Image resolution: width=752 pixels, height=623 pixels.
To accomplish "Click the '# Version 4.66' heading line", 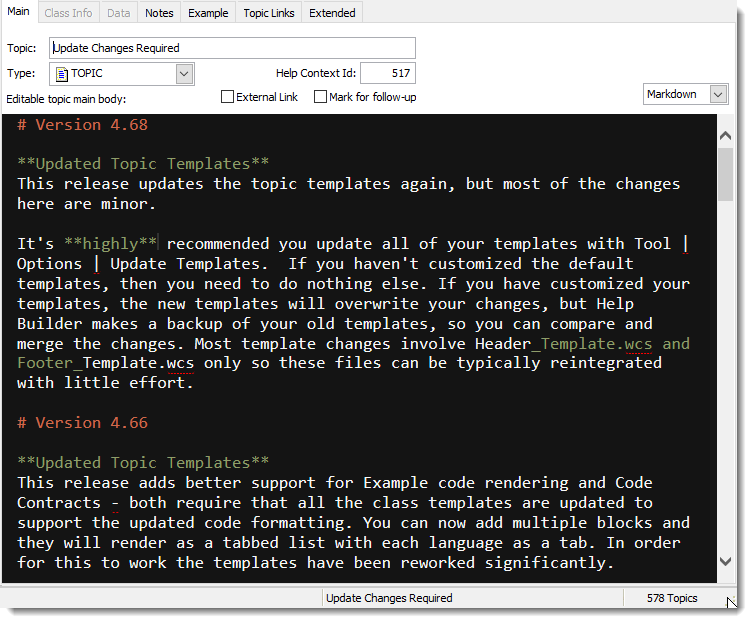I will coord(82,423).
